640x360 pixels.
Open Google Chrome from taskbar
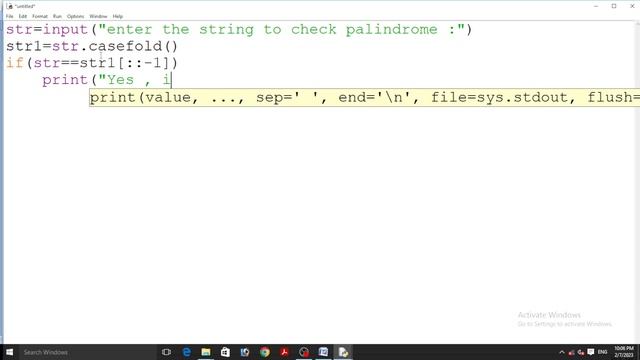(264, 352)
